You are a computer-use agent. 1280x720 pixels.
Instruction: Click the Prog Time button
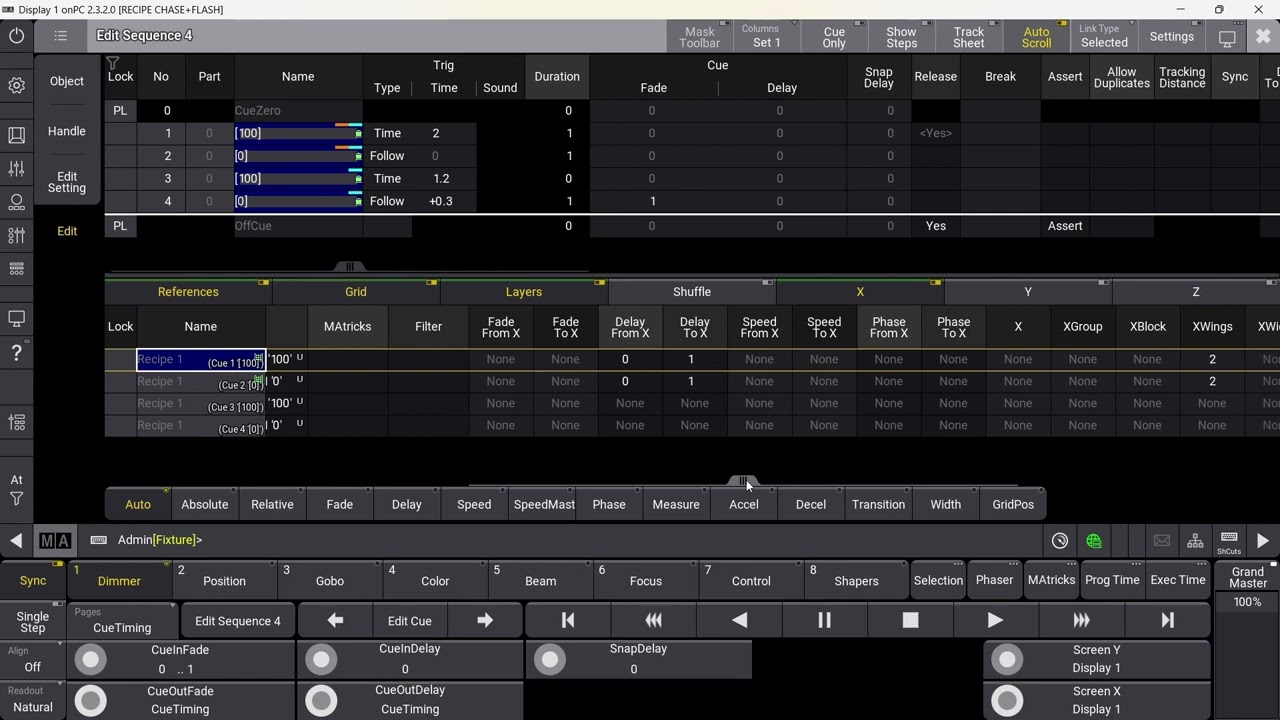coord(1112,580)
